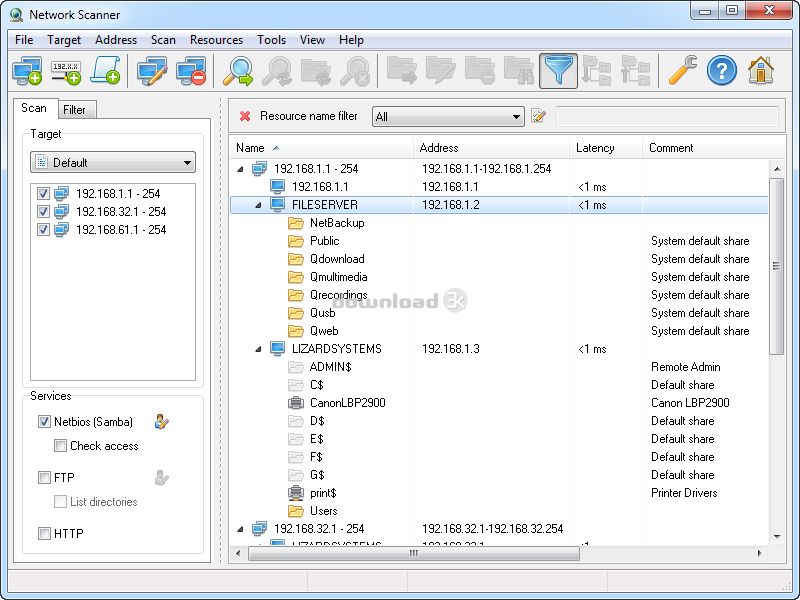The height and width of the screenshot is (600, 800).
Task: Click FTP user credentials icon
Action: [161, 478]
